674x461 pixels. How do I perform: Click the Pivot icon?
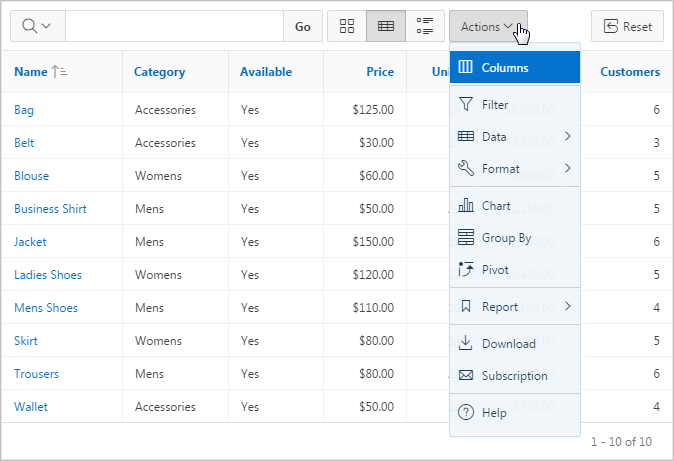point(465,270)
